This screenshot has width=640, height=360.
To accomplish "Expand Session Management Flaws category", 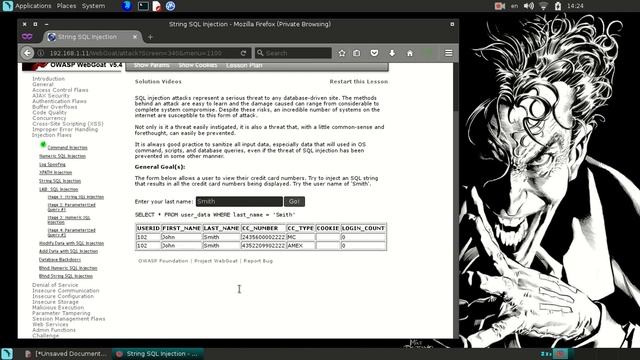I will tap(69, 319).
